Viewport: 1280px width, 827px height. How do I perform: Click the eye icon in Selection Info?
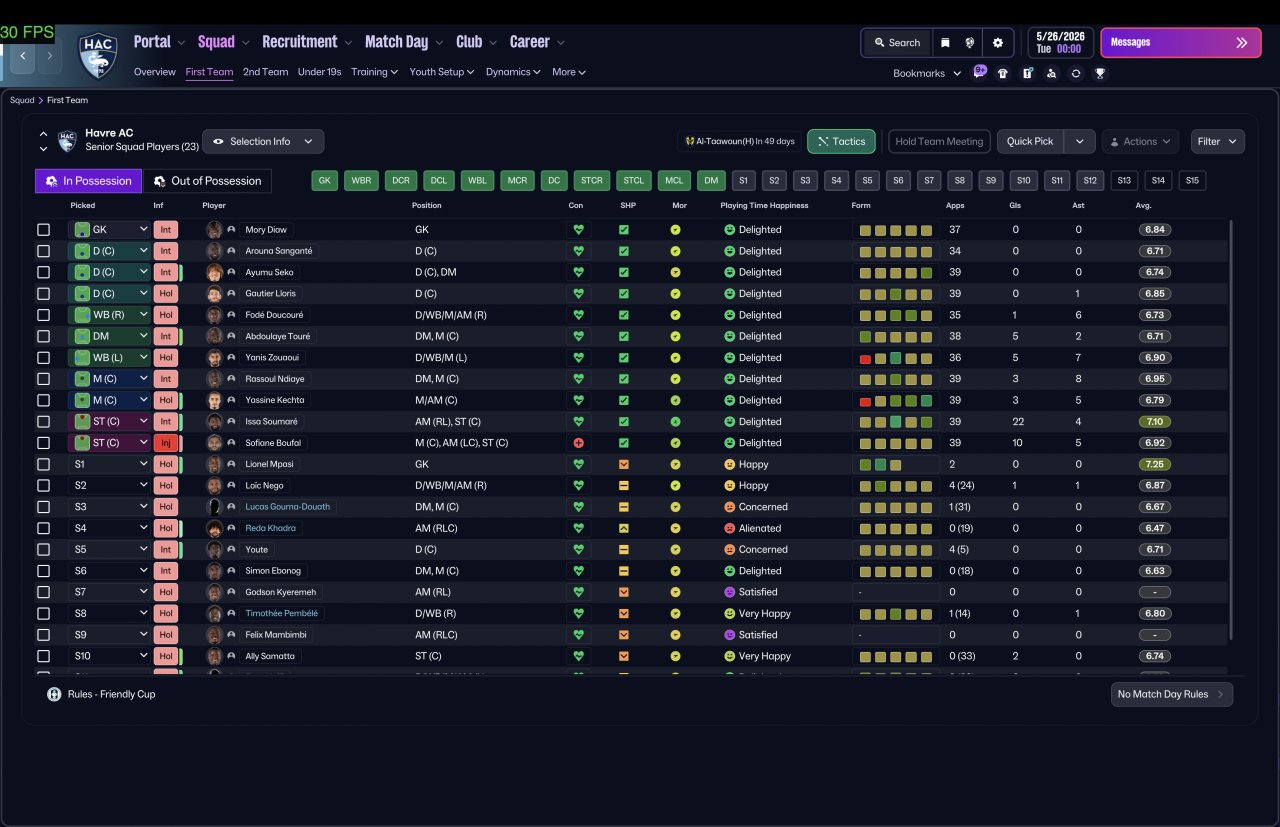tap(218, 141)
